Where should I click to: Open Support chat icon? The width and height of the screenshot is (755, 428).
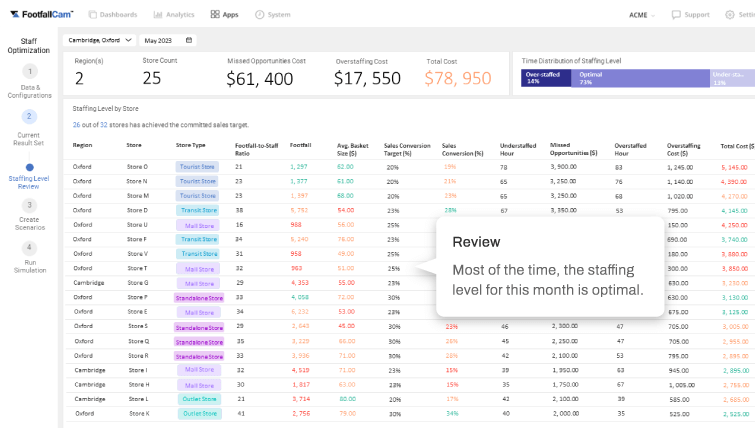pyautogui.click(x=676, y=14)
